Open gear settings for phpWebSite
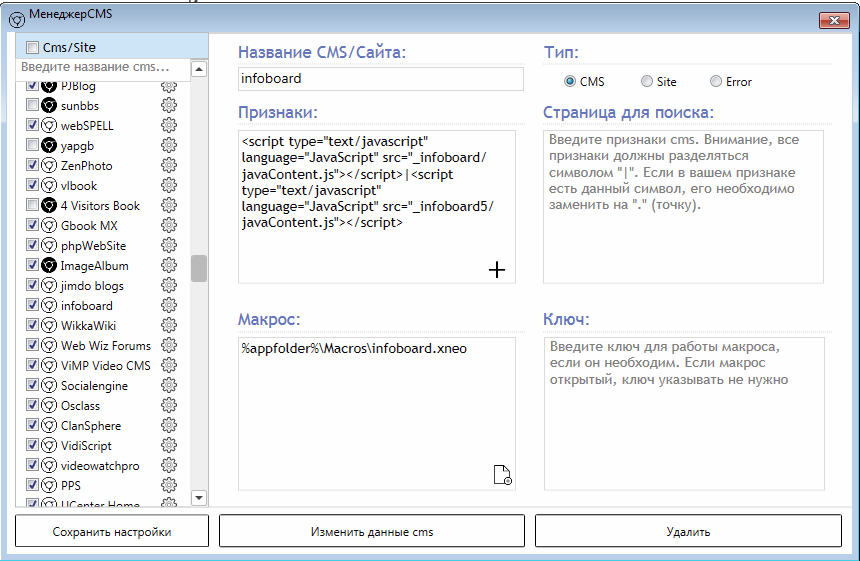The image size is (860, 561). point(169,245)
